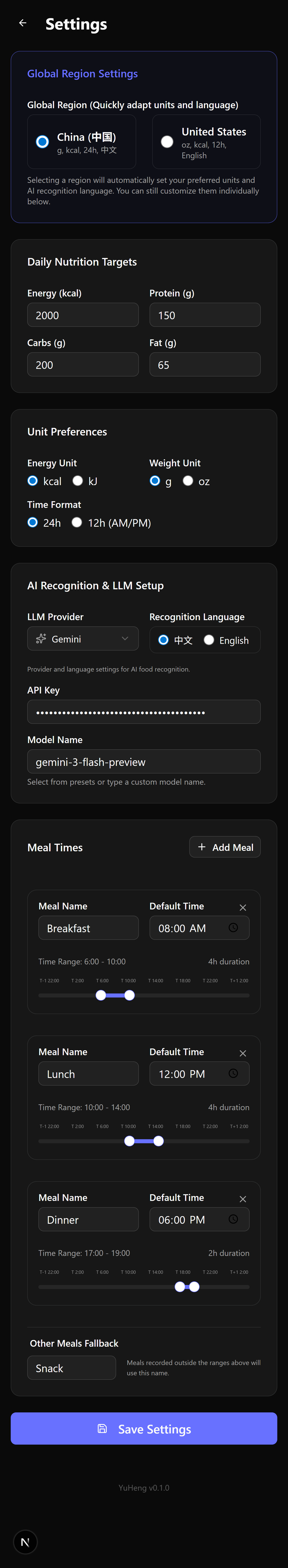
Task: Save Settings
Action: 144,1429
